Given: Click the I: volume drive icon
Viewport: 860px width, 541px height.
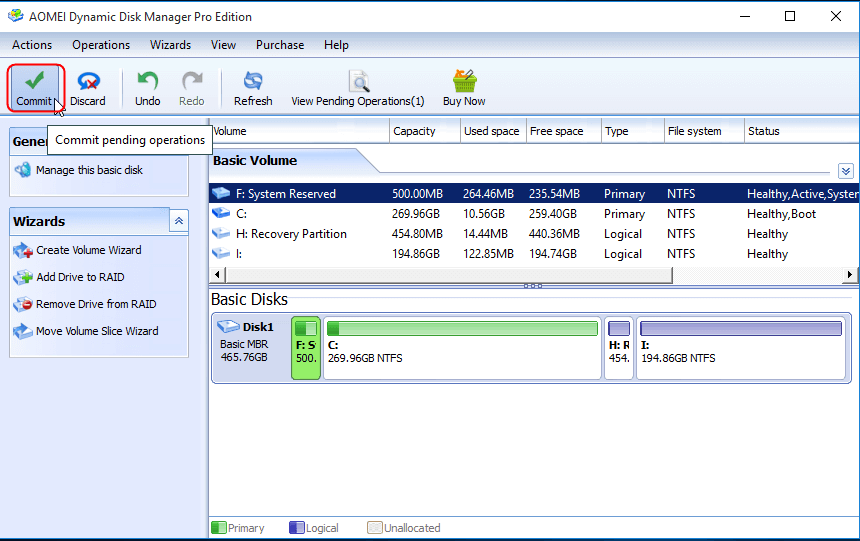Looking at the screenshot, I should 221,253.
